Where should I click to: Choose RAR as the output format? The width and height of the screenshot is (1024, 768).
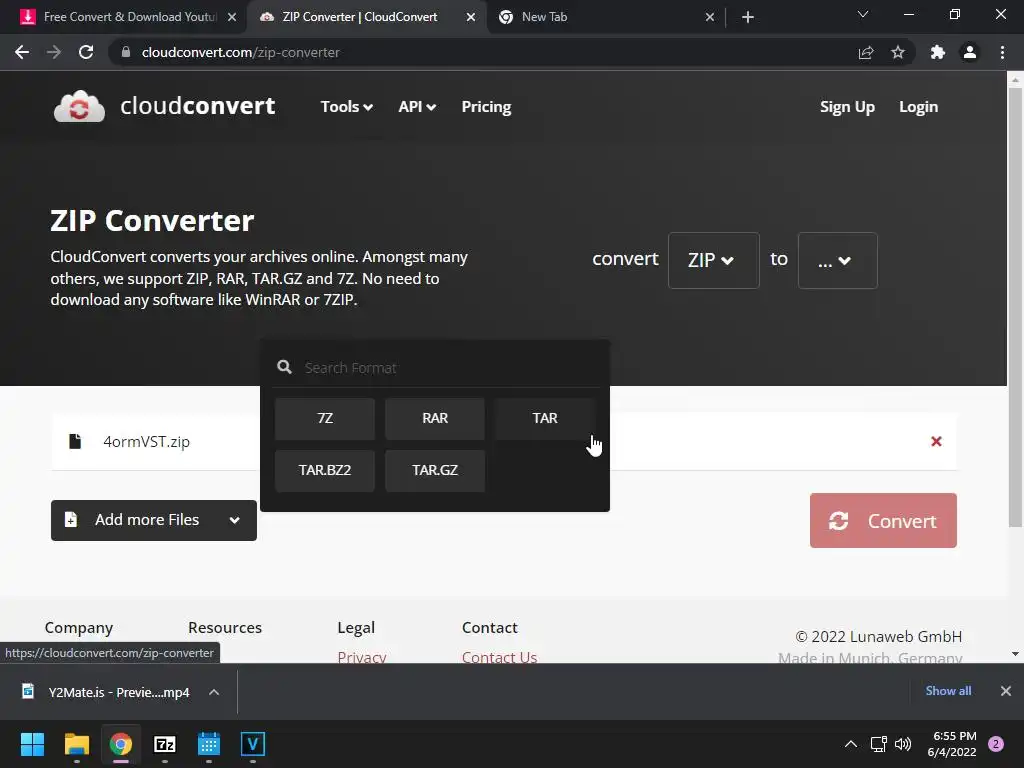tap(434, 418)
